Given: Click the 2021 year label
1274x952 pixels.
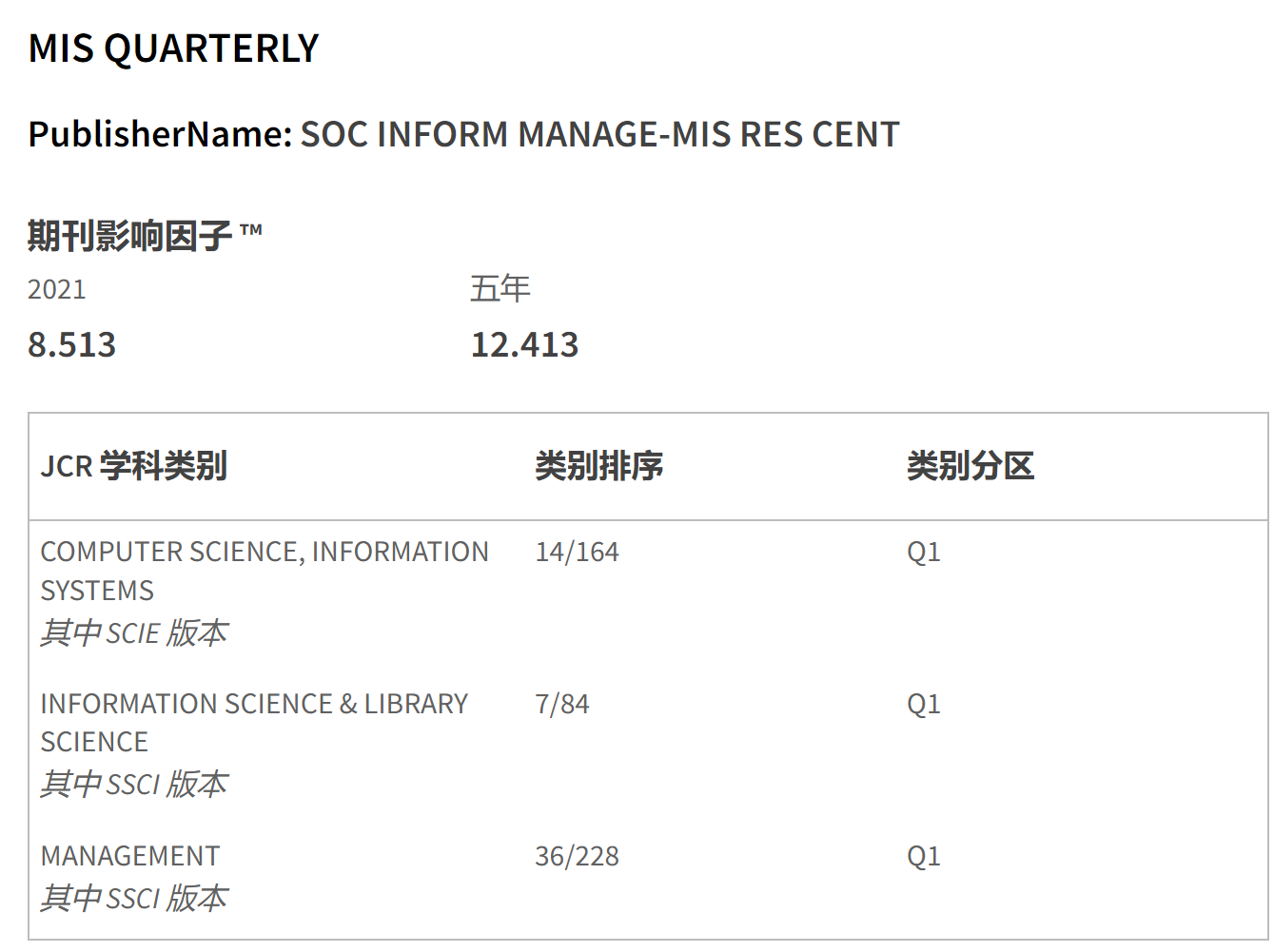Looking at the screenshot, I should point(57,289).
